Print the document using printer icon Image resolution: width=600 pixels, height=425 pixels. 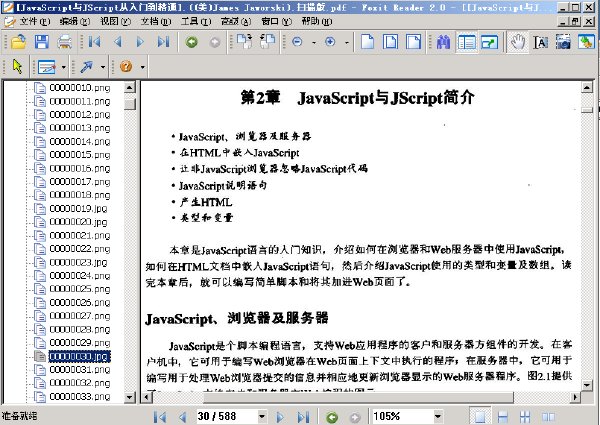point(65,41)
